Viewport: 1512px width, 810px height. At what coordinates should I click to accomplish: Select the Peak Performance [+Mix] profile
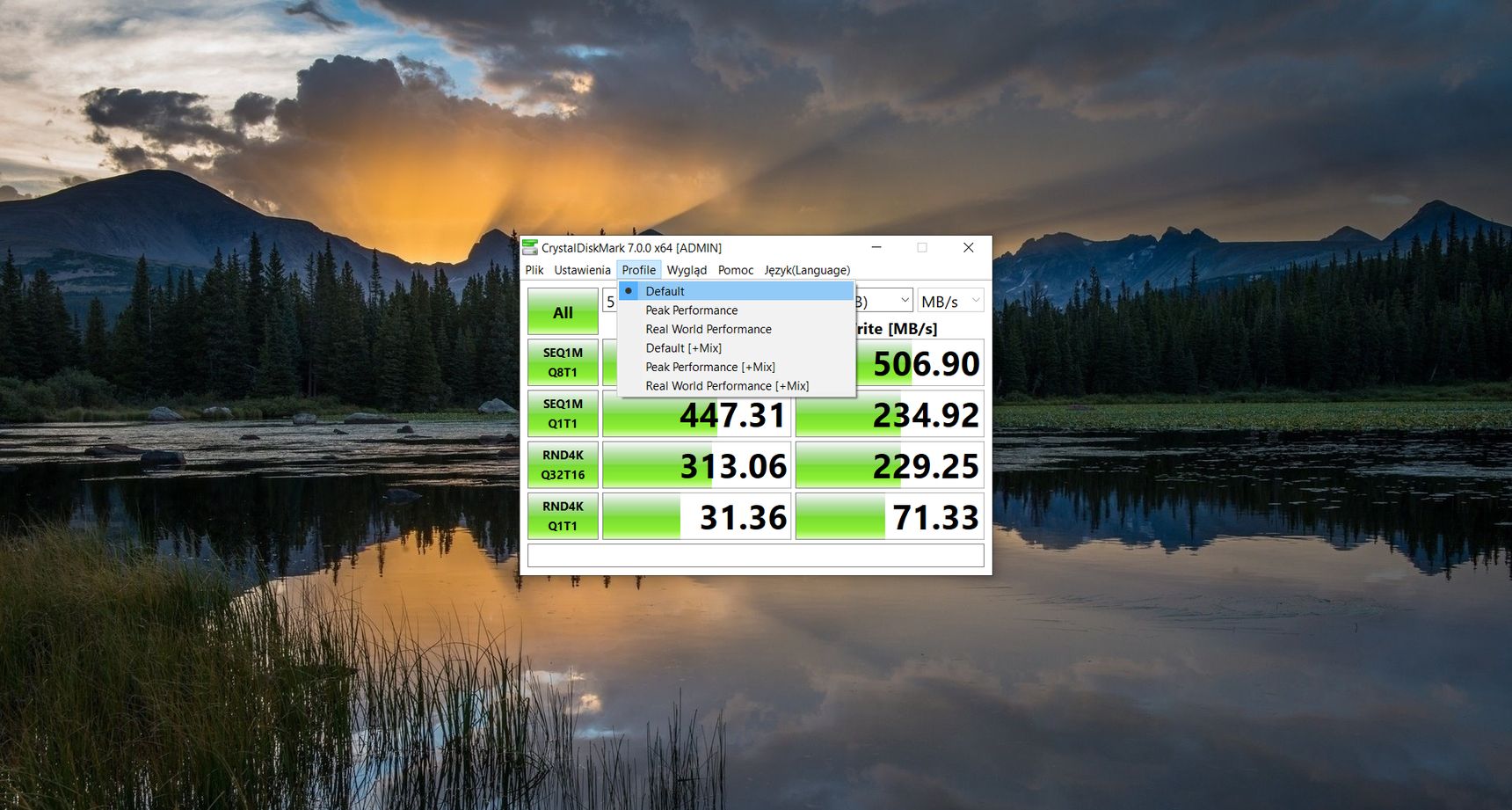click(x=737, y=367)
